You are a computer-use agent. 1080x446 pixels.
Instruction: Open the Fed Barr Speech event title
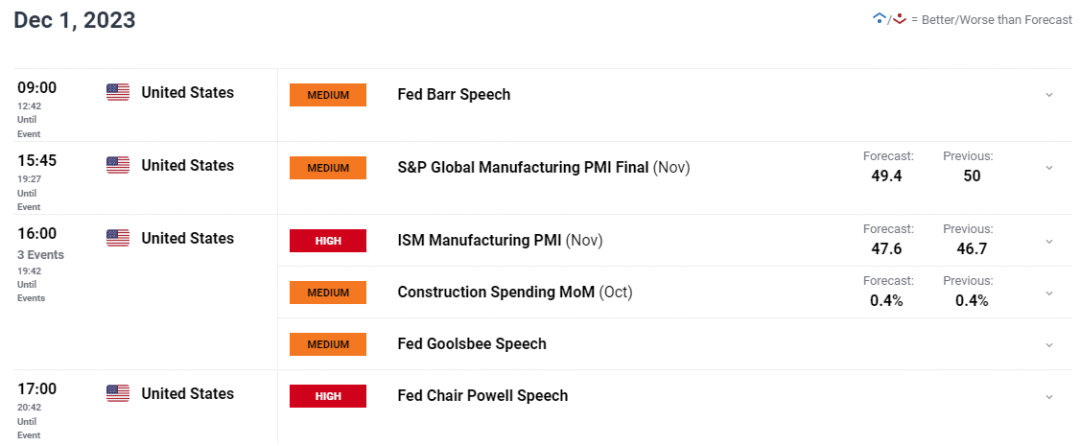pos(454,95)
